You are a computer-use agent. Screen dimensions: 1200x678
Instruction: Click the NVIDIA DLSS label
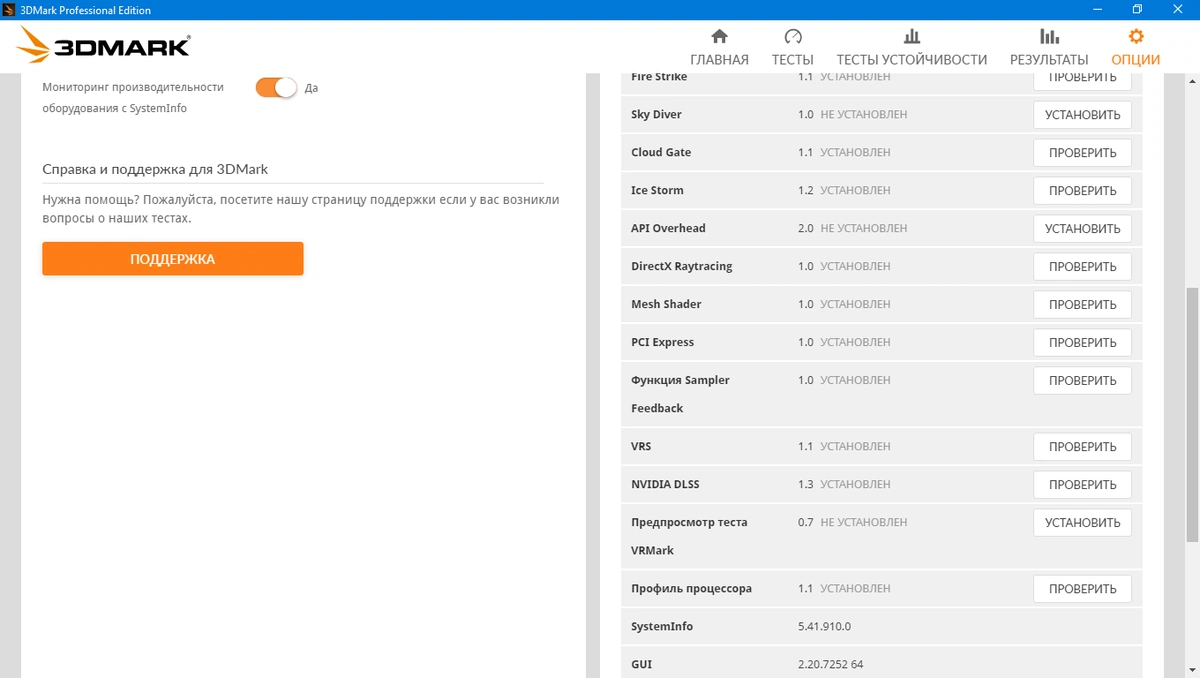pyautogui.click(x=665, y=485)
